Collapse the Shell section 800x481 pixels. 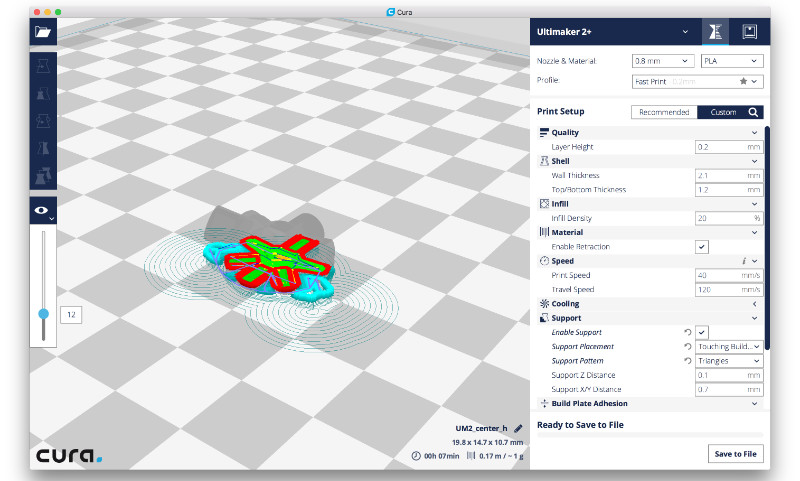(x=754, y=161)
